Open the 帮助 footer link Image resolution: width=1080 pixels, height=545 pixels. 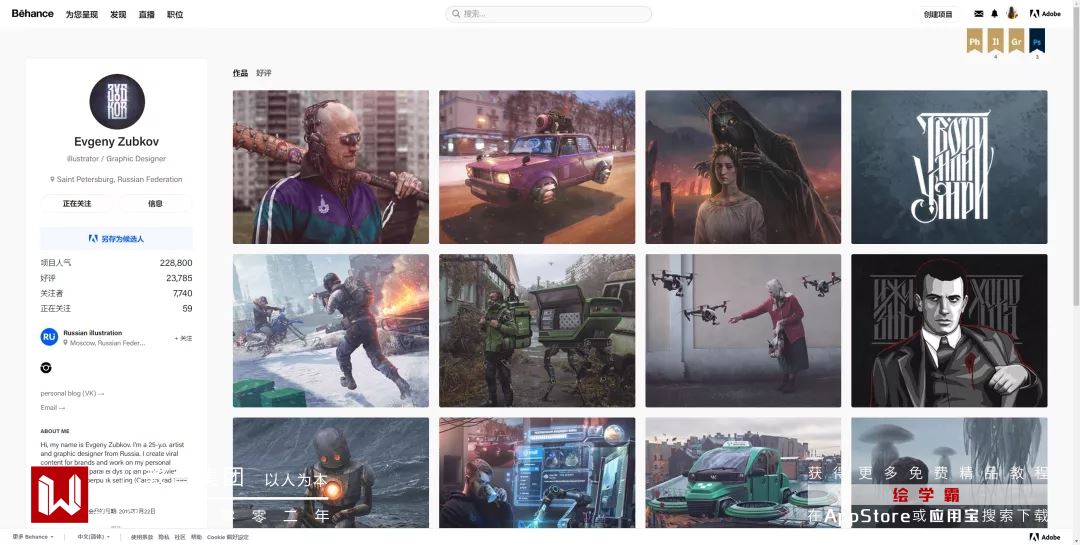(x=196, y=537)
